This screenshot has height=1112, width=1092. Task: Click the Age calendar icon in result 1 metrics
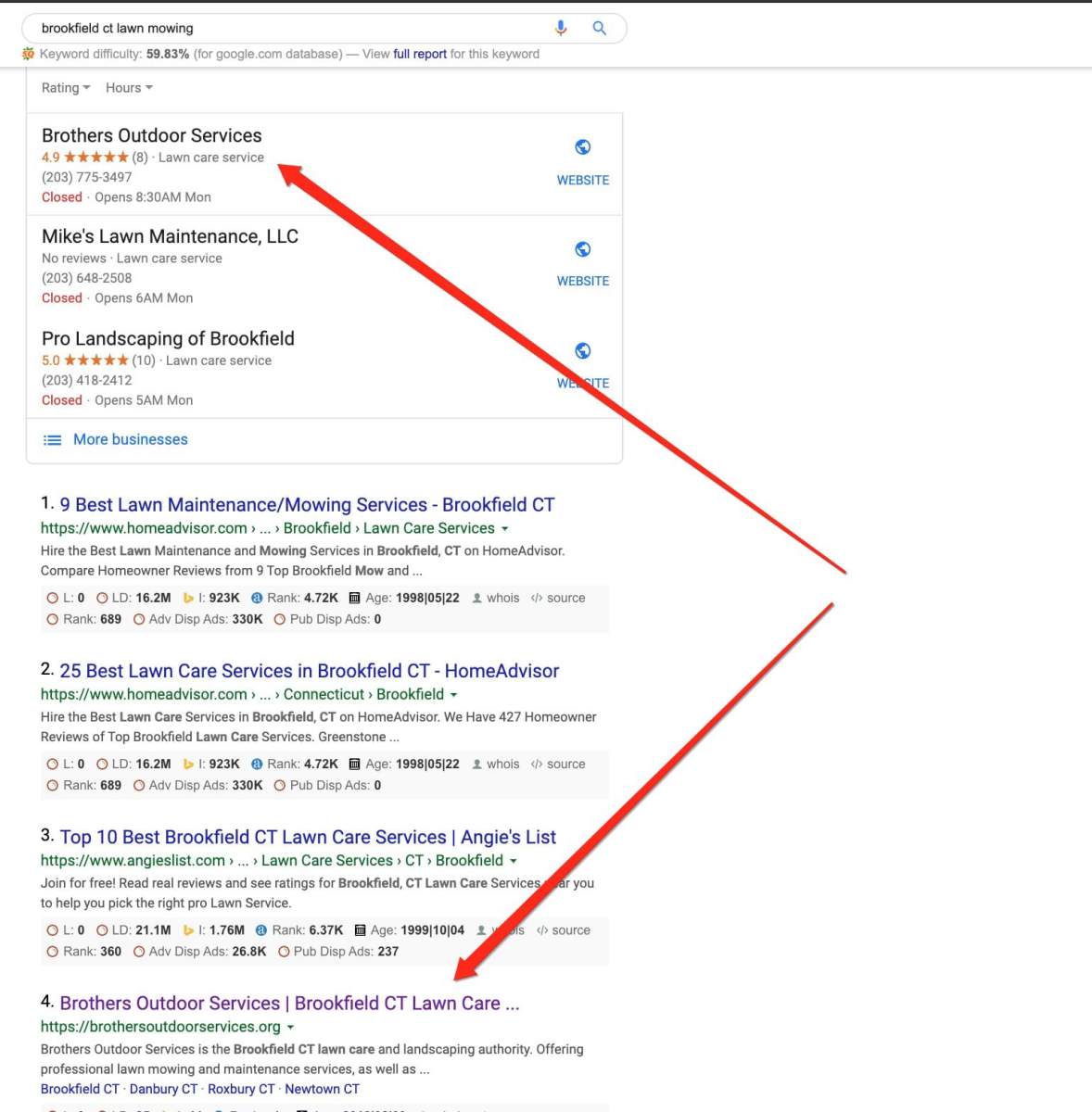point(354,598)
